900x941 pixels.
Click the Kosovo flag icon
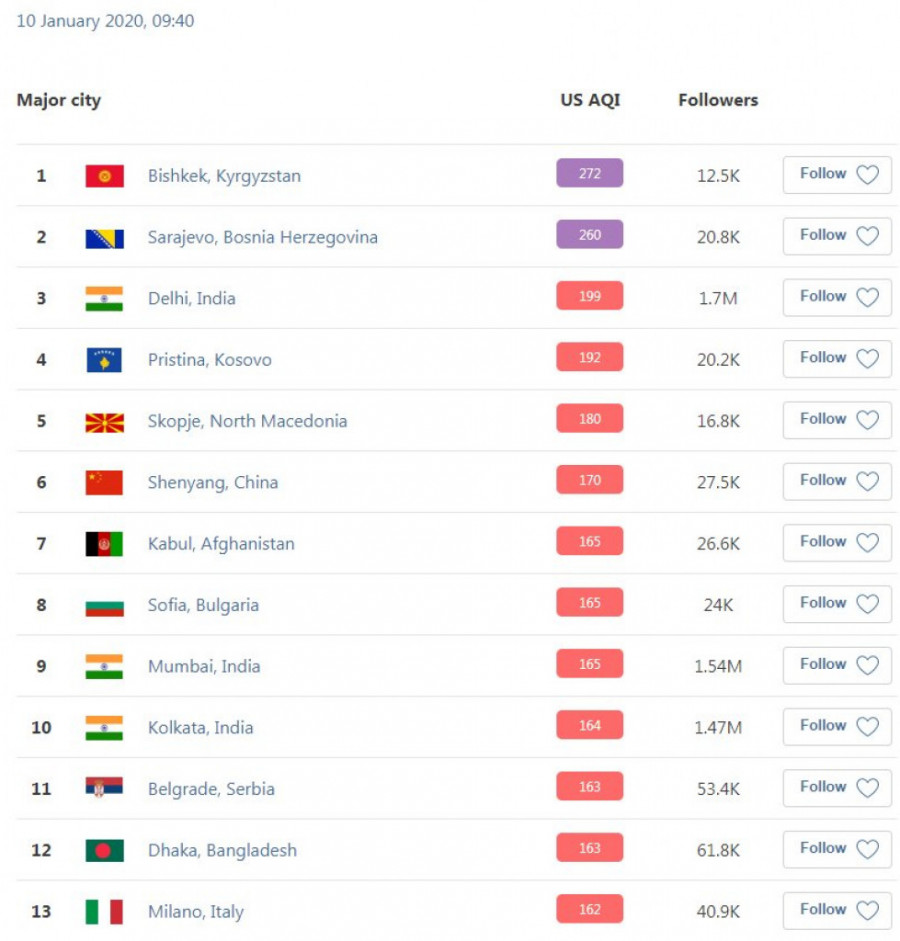(x=104, y=360)
